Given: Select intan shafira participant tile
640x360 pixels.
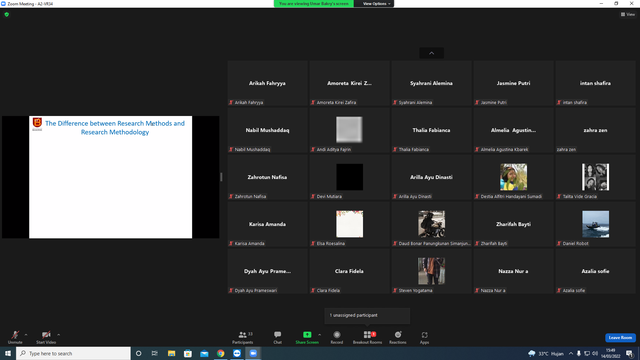Looking at the screenshot, I should coord(596,83).
